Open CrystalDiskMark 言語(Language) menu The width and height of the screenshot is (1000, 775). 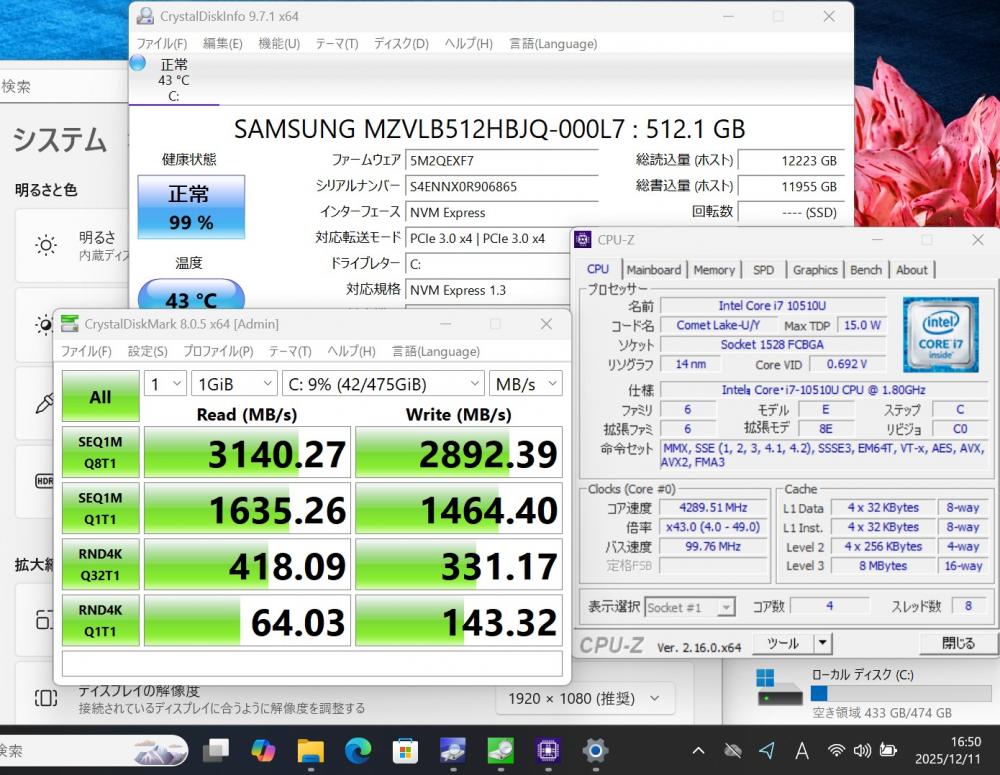436,351
